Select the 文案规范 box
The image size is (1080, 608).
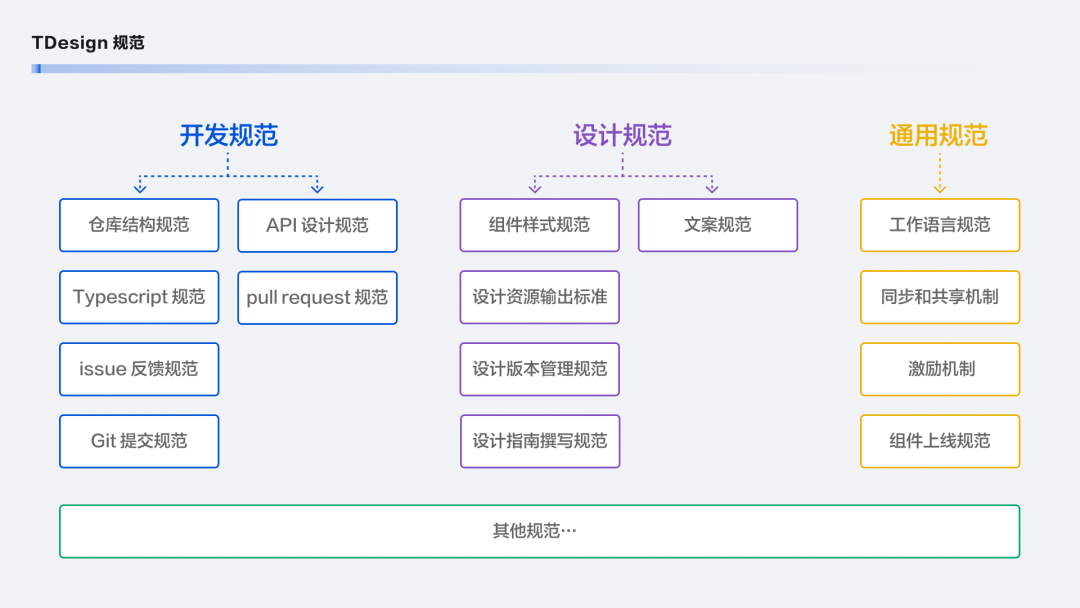(x=718, y=225)
